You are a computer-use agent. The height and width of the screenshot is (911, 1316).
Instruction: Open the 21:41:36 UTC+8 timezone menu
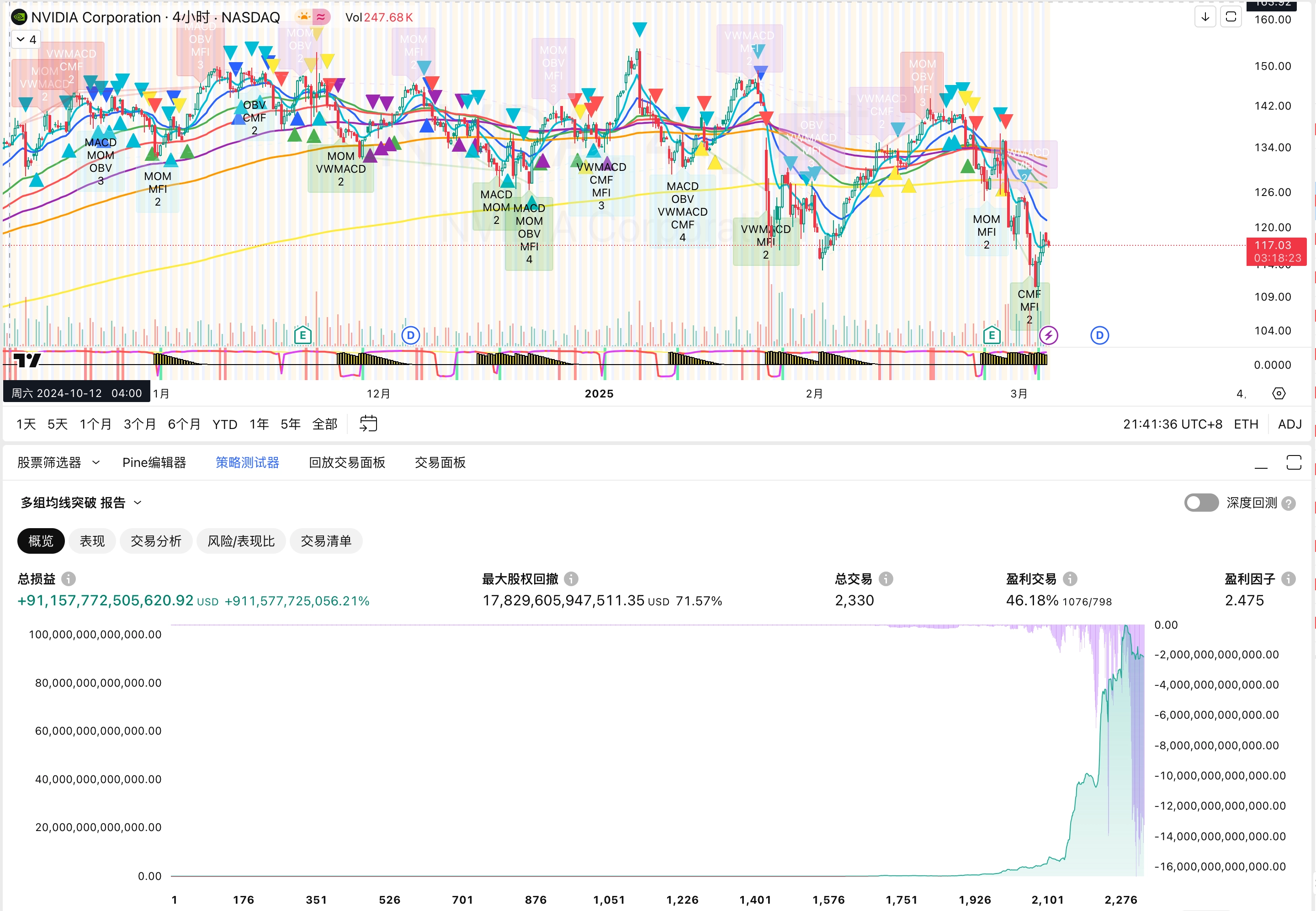[x=1173, y=424]
